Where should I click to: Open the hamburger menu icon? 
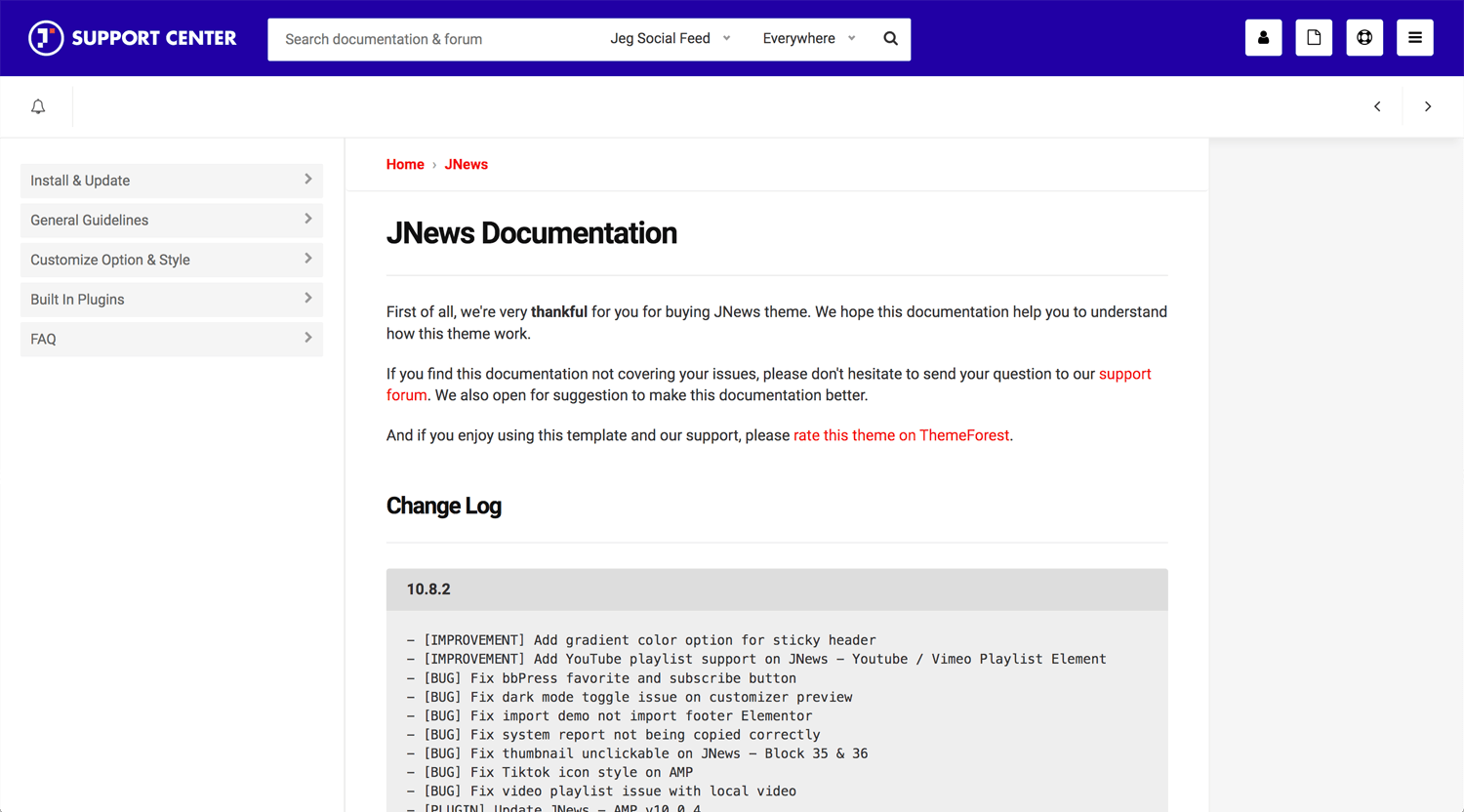pyautogui.click(x=1414, y=38)
